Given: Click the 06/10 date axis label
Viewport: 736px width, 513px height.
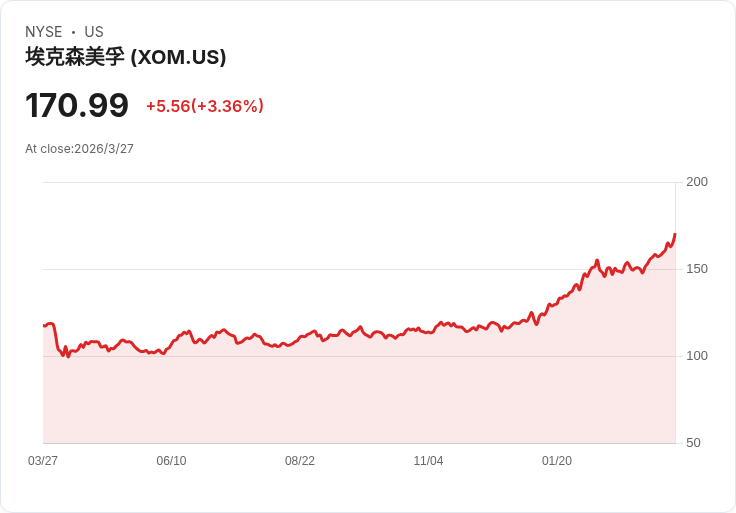Looking at the screenshot, I should 171,461.
